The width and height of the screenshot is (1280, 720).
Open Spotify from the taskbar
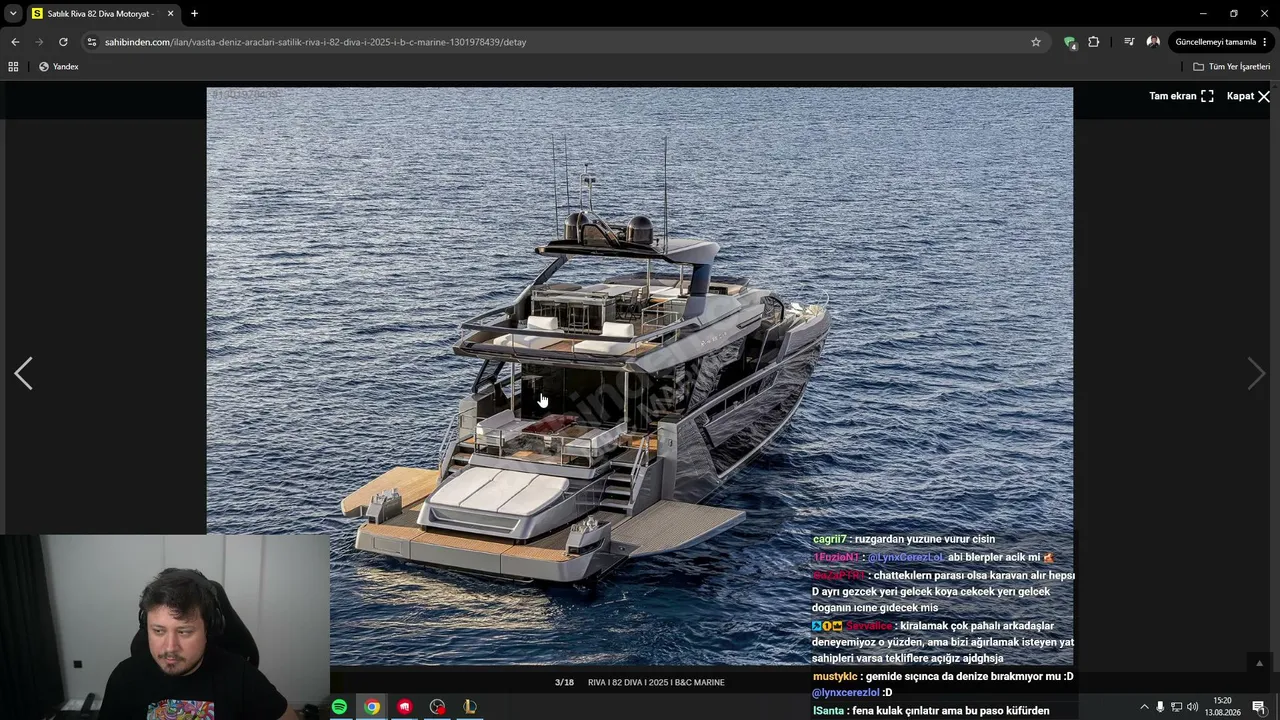(x=339, y=707)
